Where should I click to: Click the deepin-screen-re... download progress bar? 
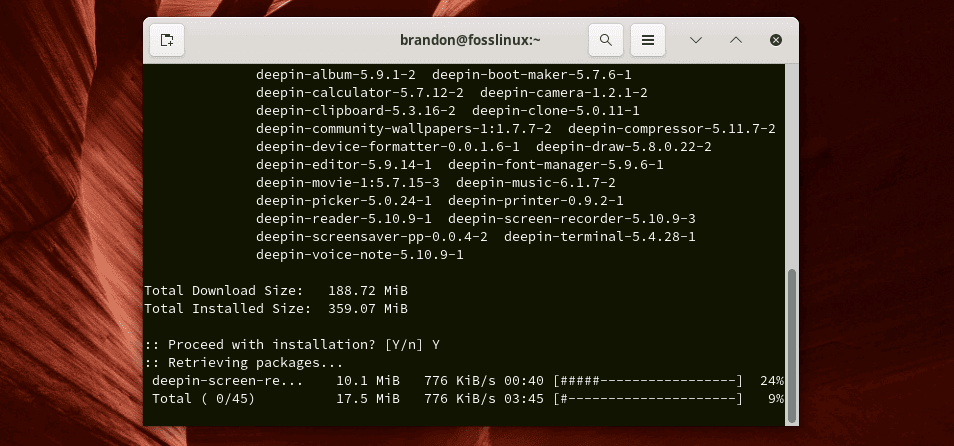point(647,381)
